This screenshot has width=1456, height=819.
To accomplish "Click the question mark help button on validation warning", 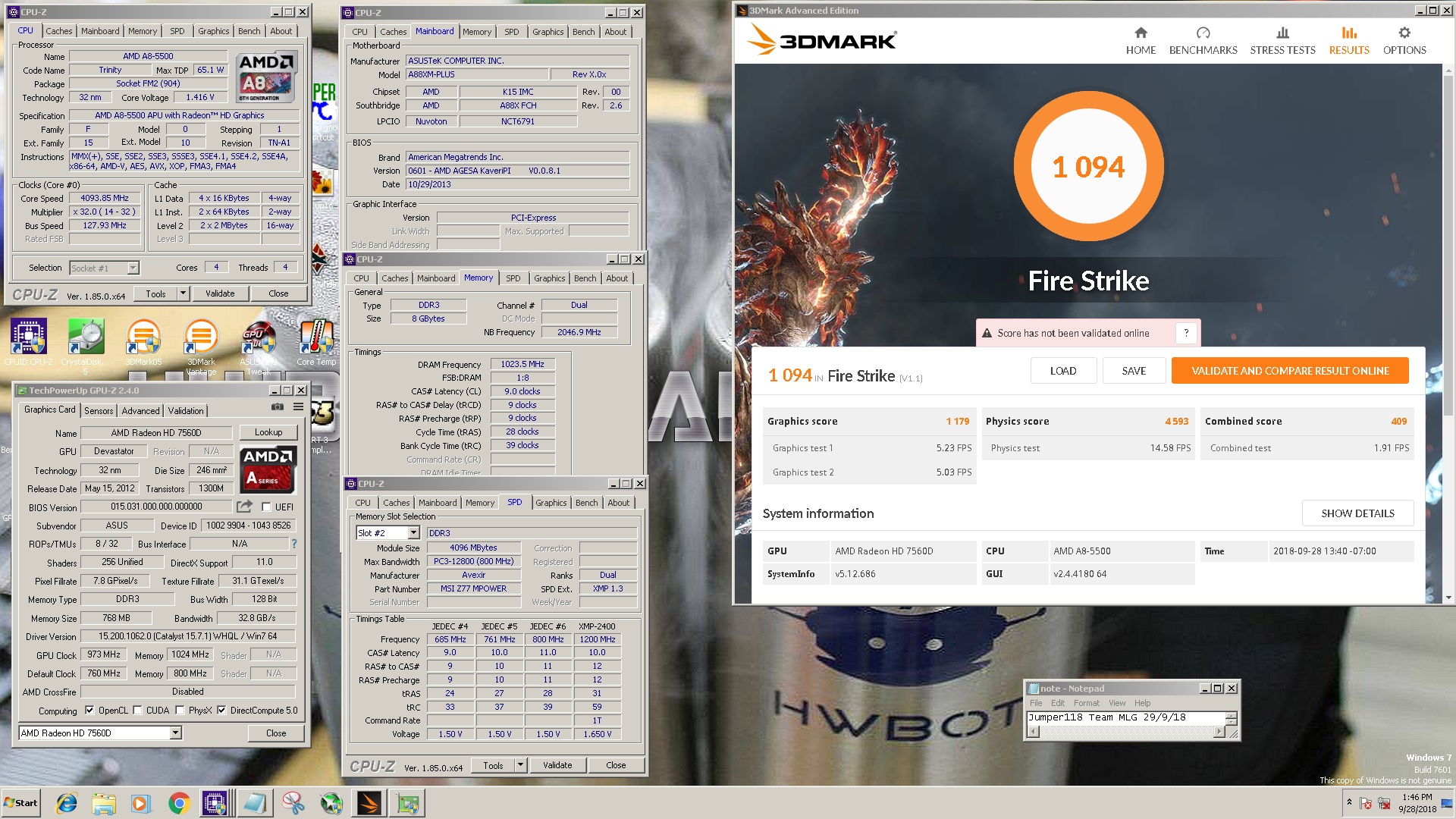I will coord(1186,333).
